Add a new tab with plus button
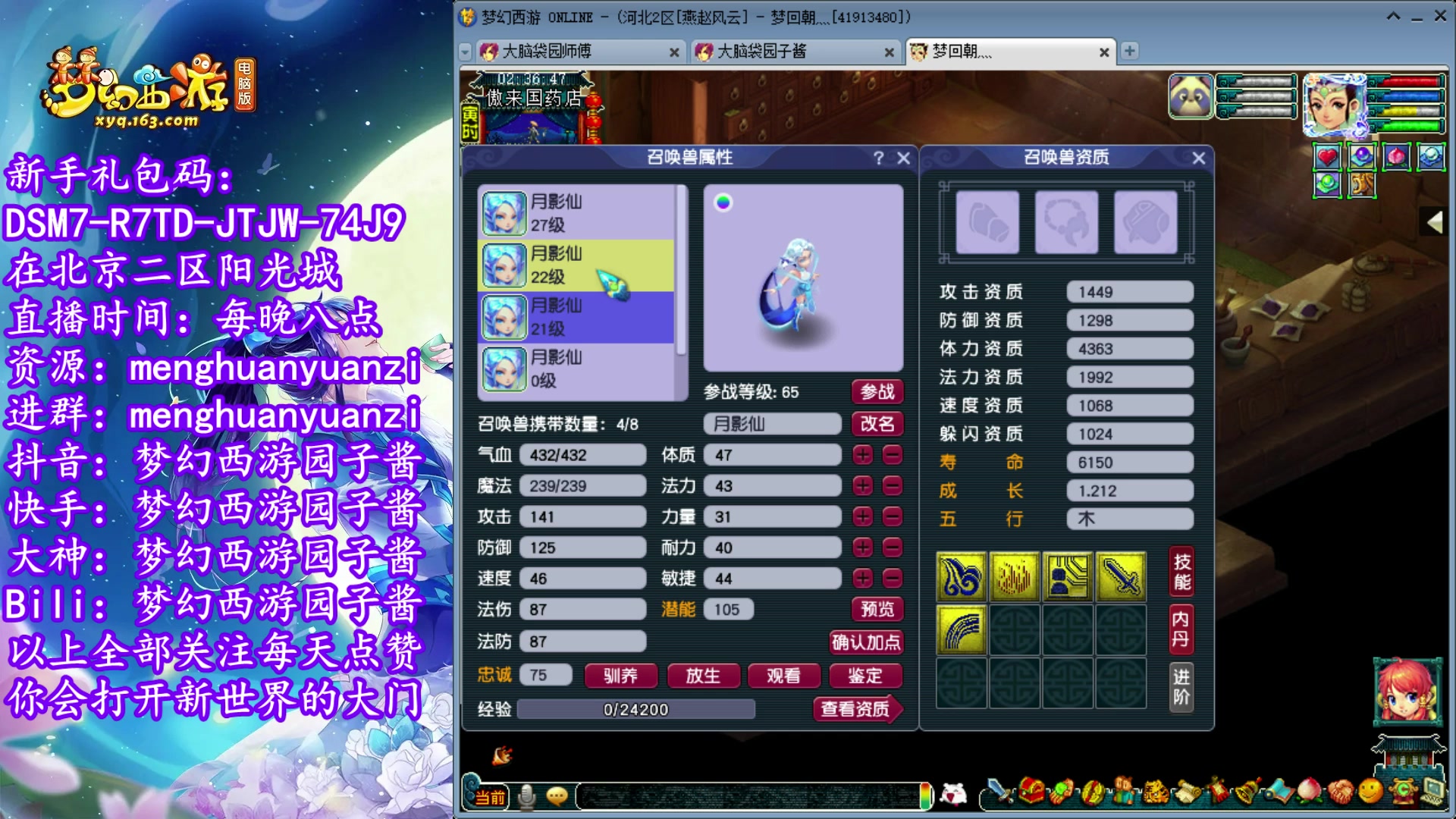Viewport: 1456px width, 819px height. (x=1130, y=51)
